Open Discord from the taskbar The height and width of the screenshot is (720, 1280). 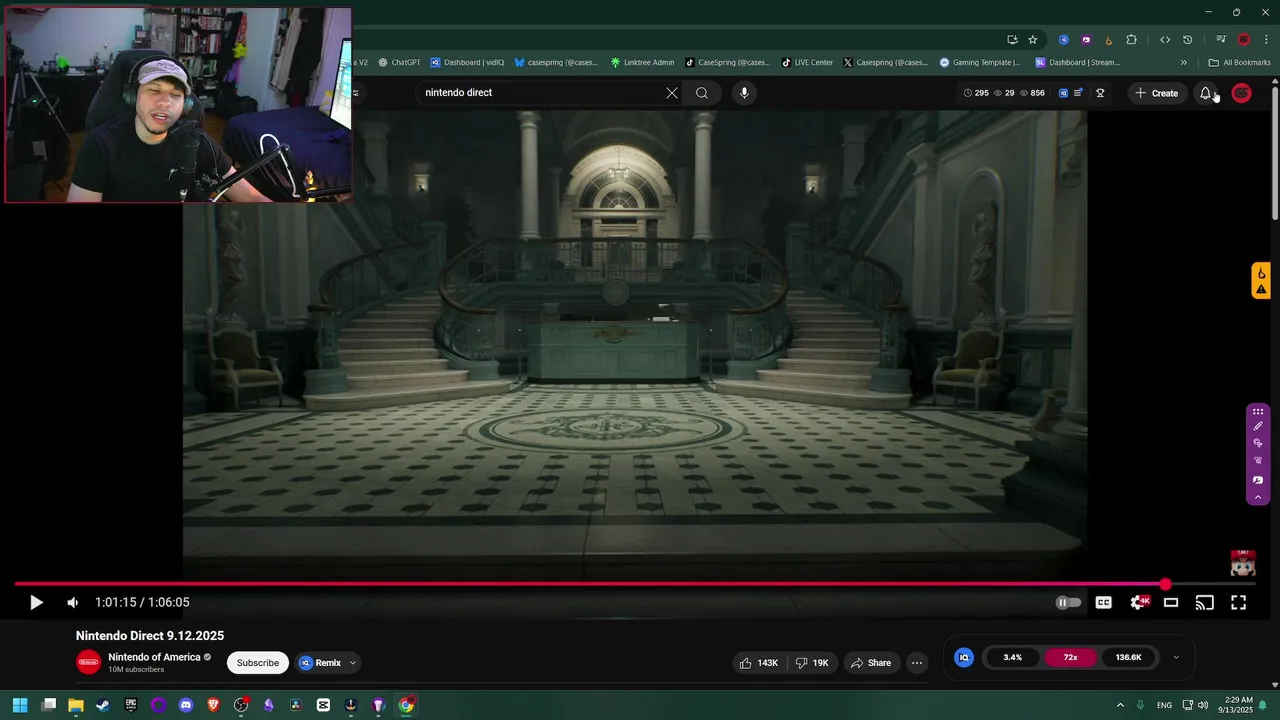click(x=185, y=705)
